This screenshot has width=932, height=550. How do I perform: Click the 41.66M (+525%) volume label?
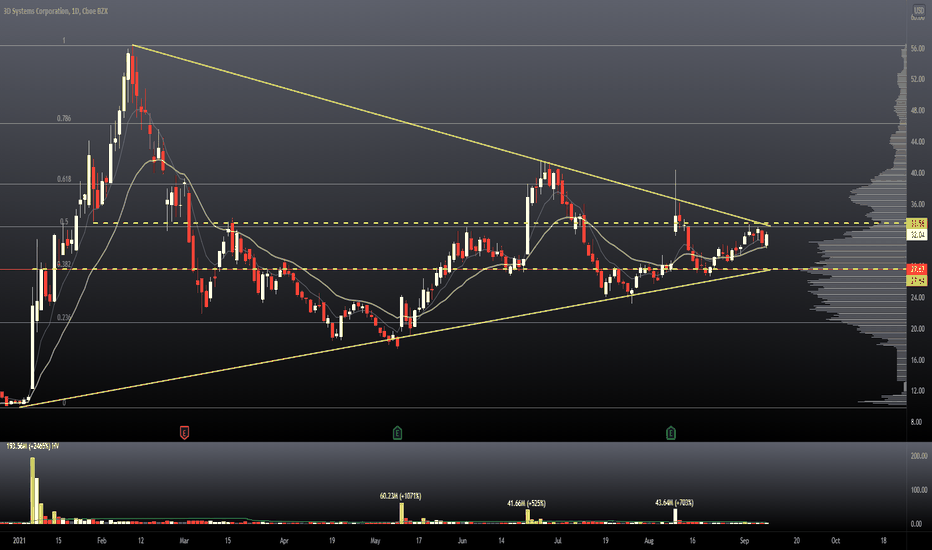click(526, 504)
